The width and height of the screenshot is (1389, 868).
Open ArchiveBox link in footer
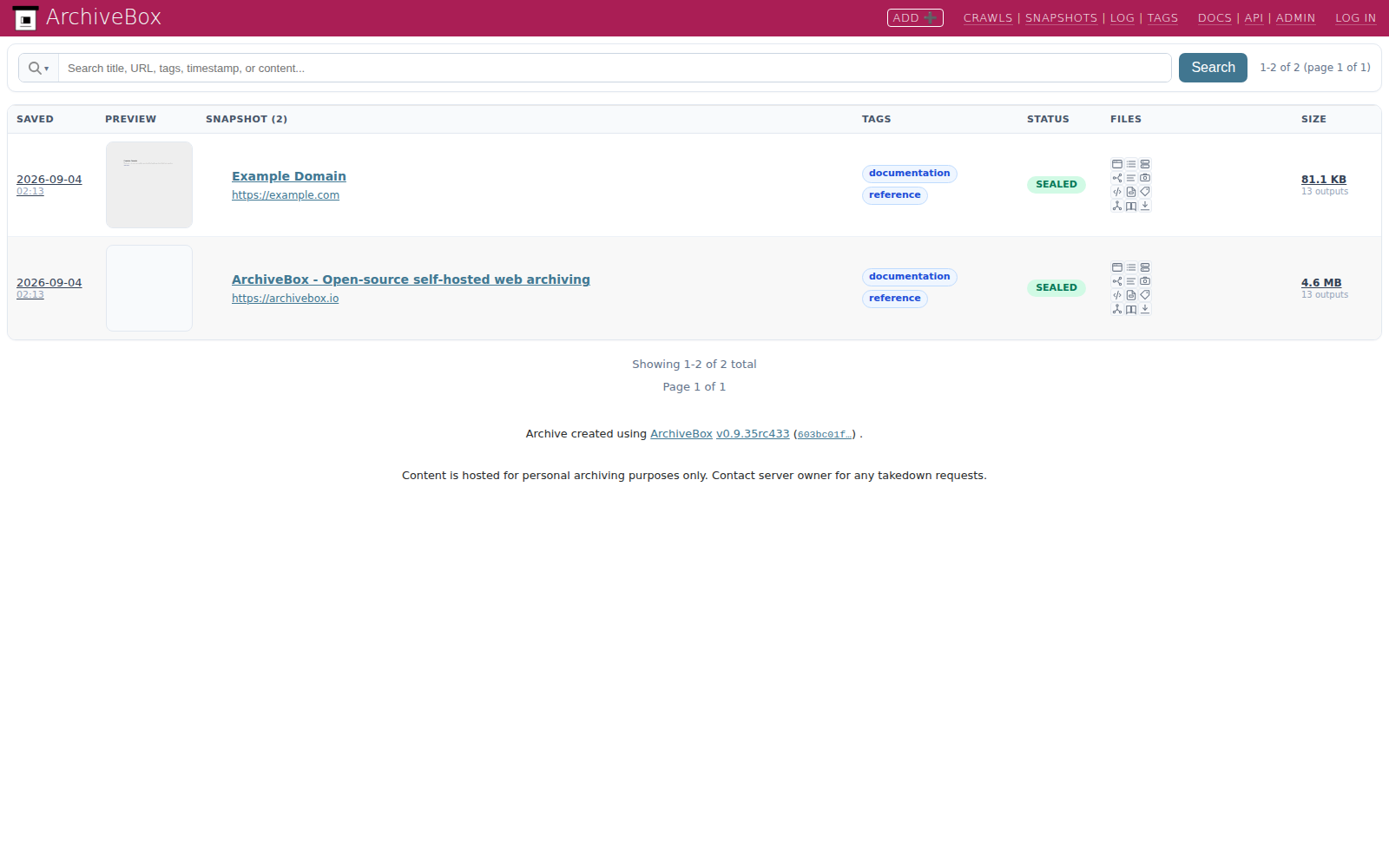[x=681, y=434]
